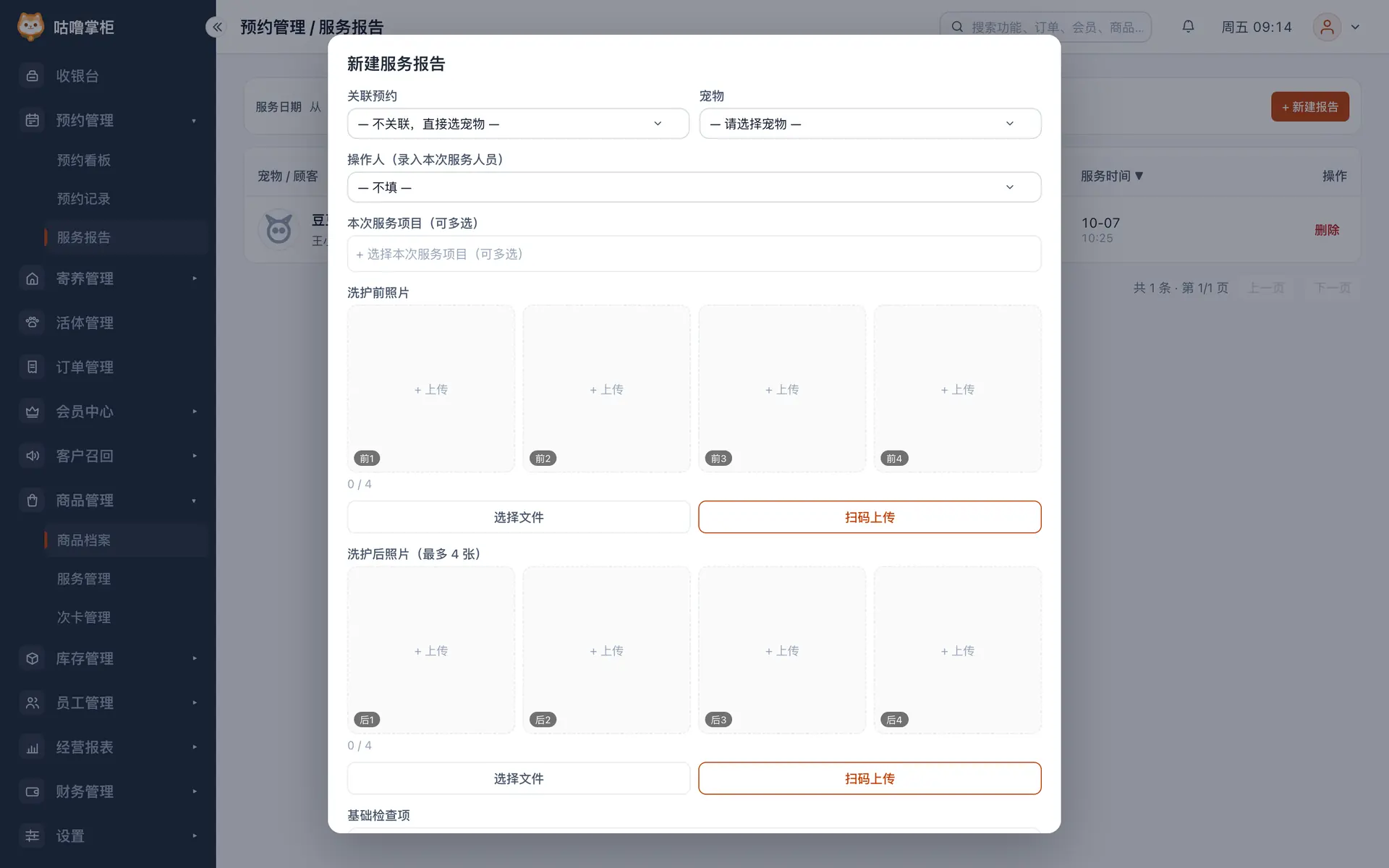
Task: Click the 前1 photo upload slot
Action: (x=431, y=388)
